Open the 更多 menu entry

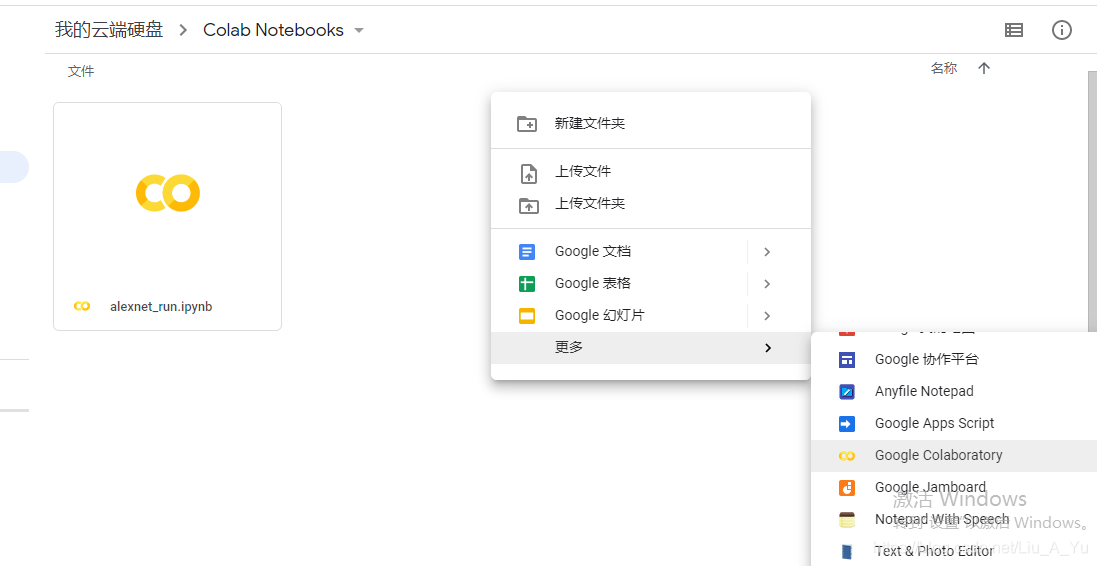point(651,348)
